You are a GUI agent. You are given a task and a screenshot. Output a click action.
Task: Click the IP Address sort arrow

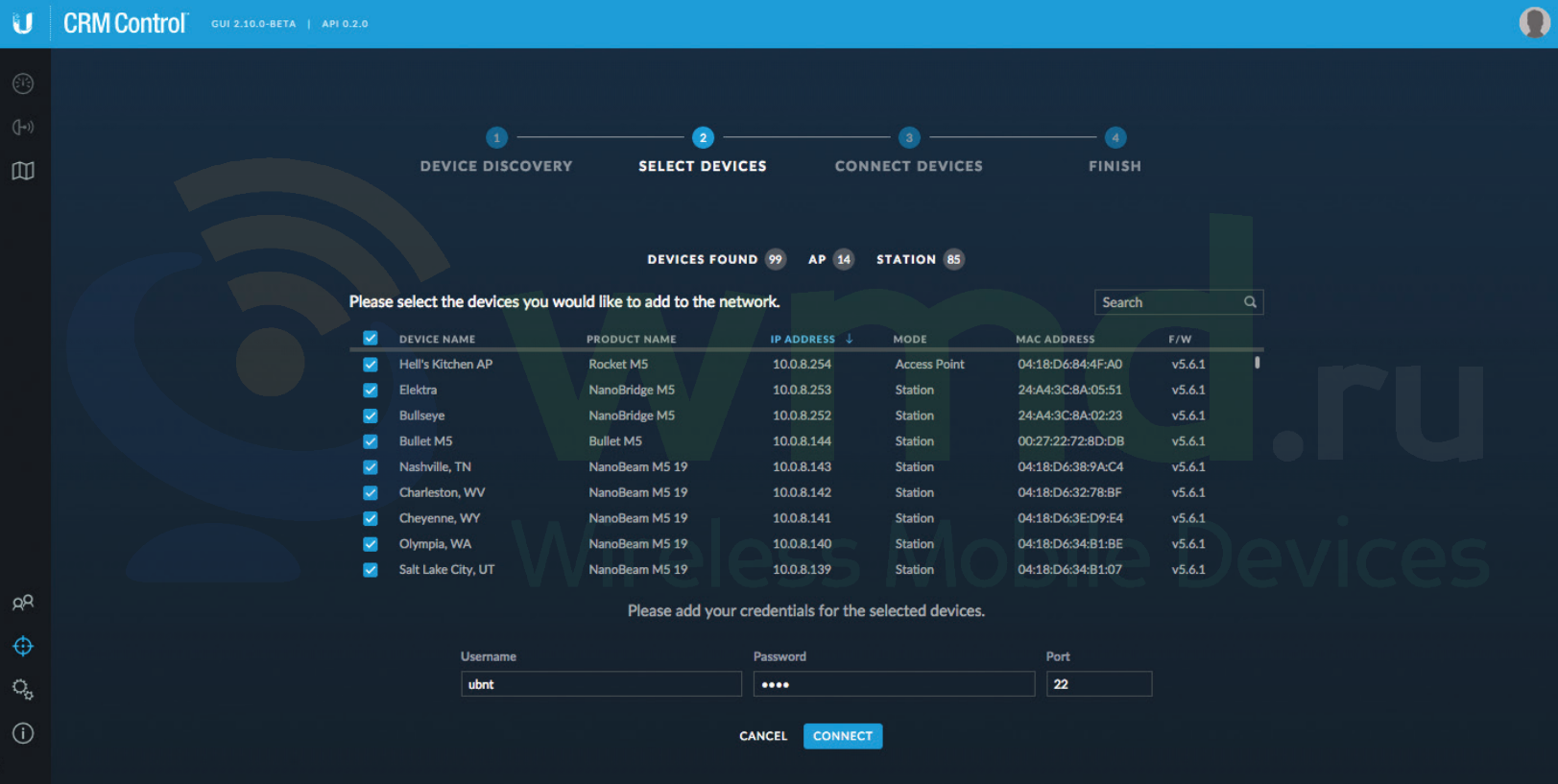pos(850,339)
